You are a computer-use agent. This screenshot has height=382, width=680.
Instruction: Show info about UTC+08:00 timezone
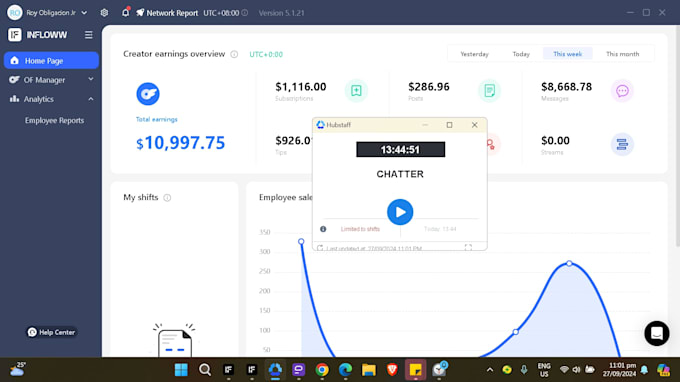(245, 13)
